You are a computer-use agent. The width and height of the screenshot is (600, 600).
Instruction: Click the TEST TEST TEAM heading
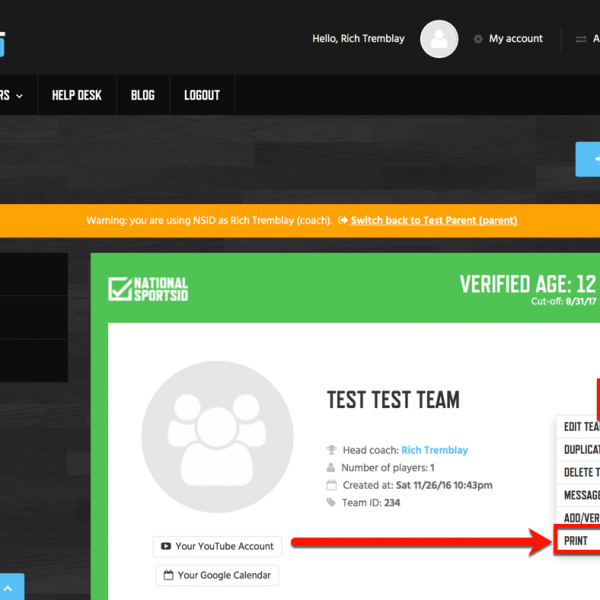coord(393,400)
